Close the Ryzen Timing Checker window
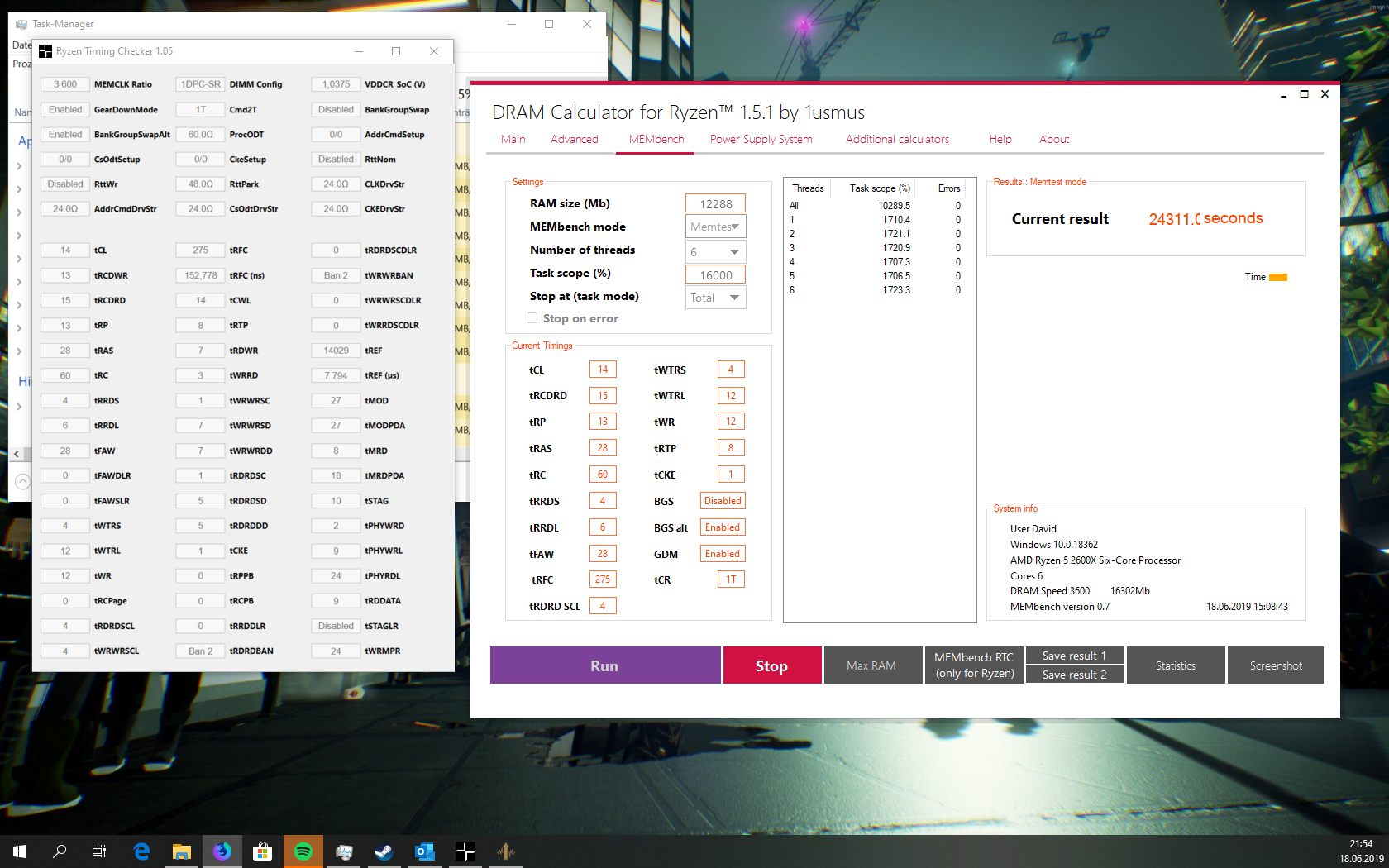The height and width of the screenshot is (868, 1389). [434, 51]
